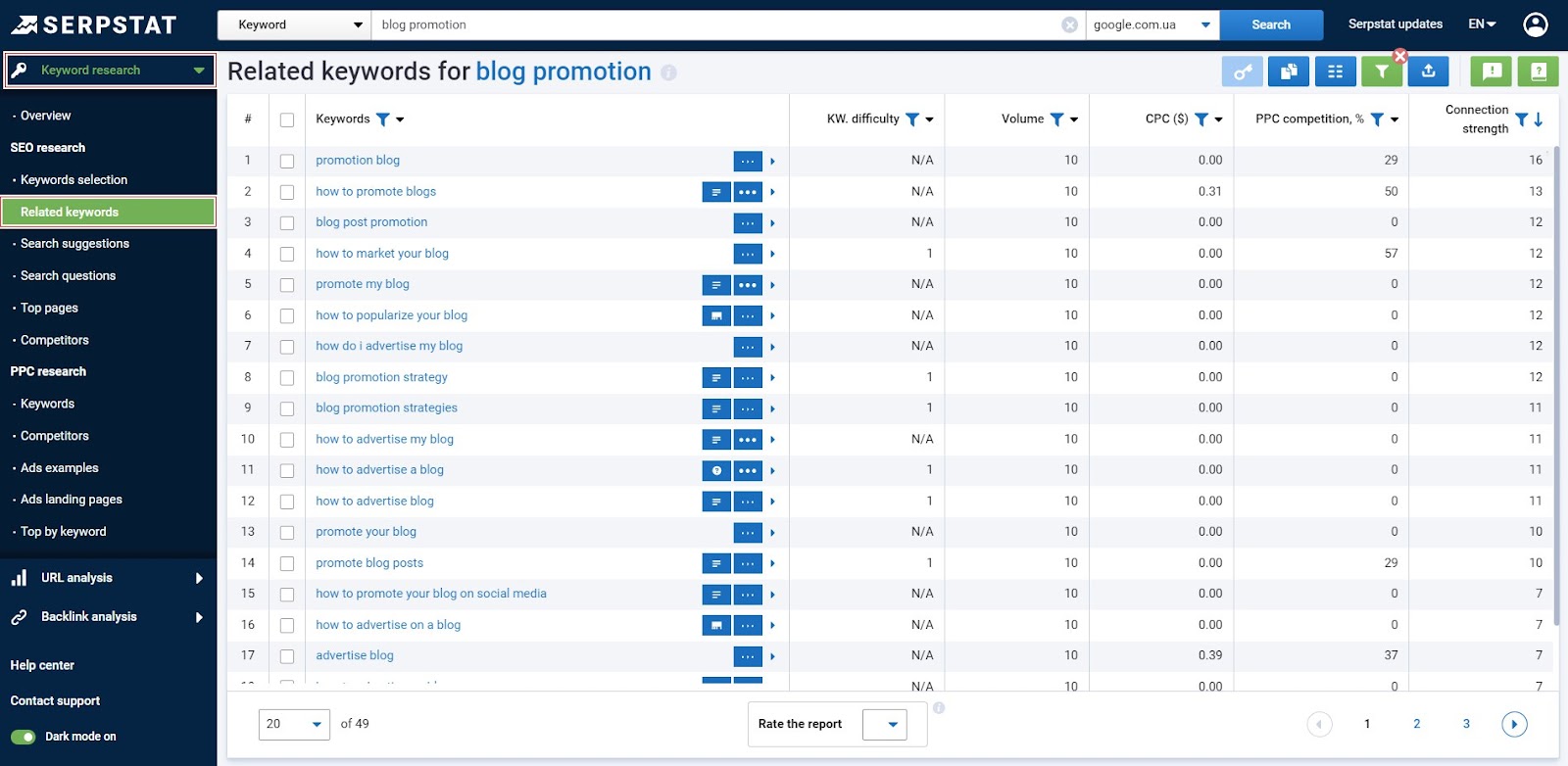Toggle the select-all checkbox in table header
The image size is (1568, 766).
287,120
